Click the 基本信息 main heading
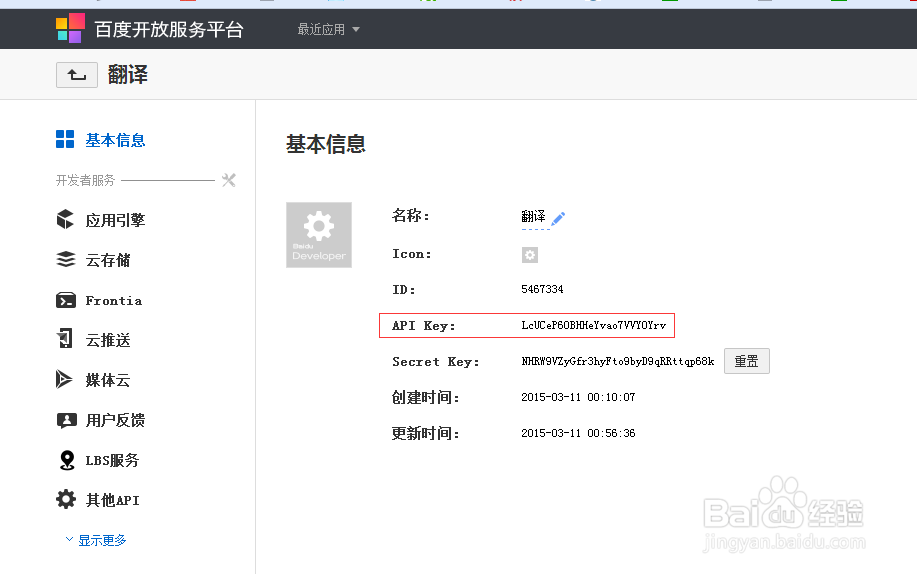Screen dimensions: 917x574 [326, 144]
